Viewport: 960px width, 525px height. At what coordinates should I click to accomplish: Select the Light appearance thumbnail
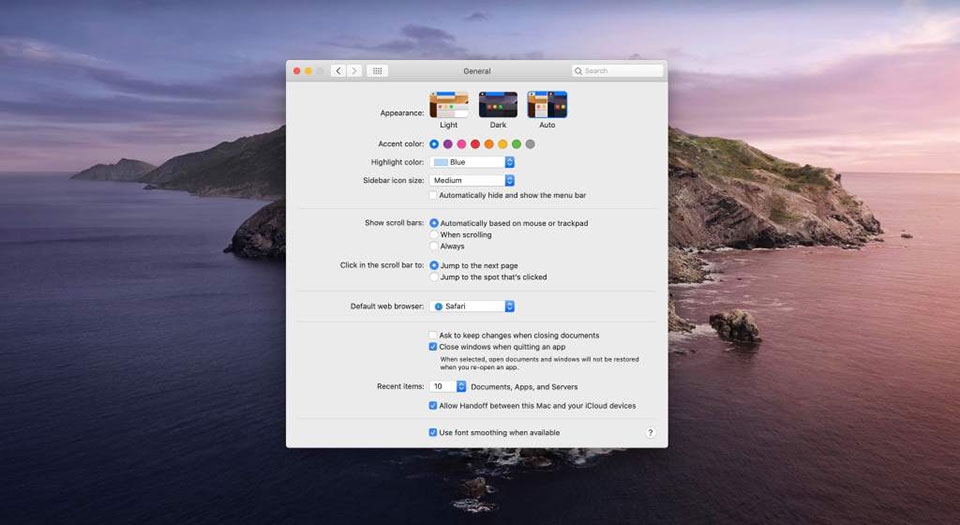(x=449, y=105)
